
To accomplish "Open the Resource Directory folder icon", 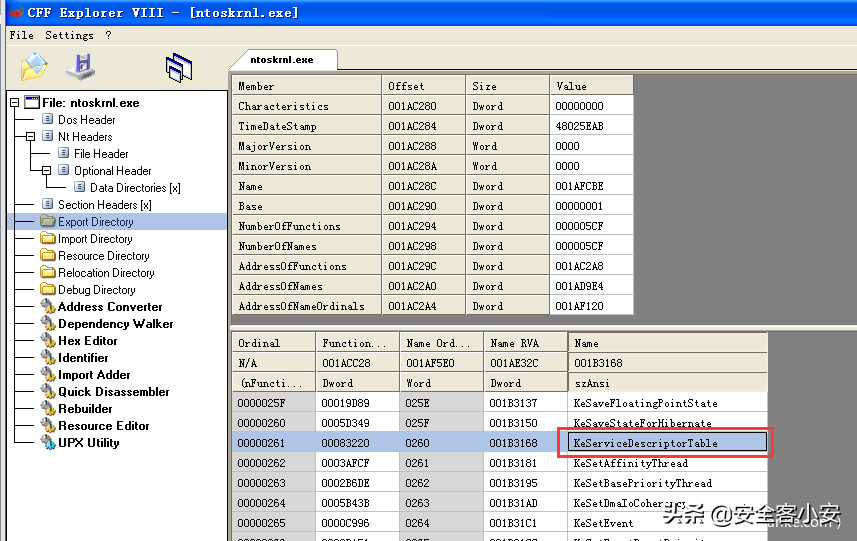I will 48,255.
